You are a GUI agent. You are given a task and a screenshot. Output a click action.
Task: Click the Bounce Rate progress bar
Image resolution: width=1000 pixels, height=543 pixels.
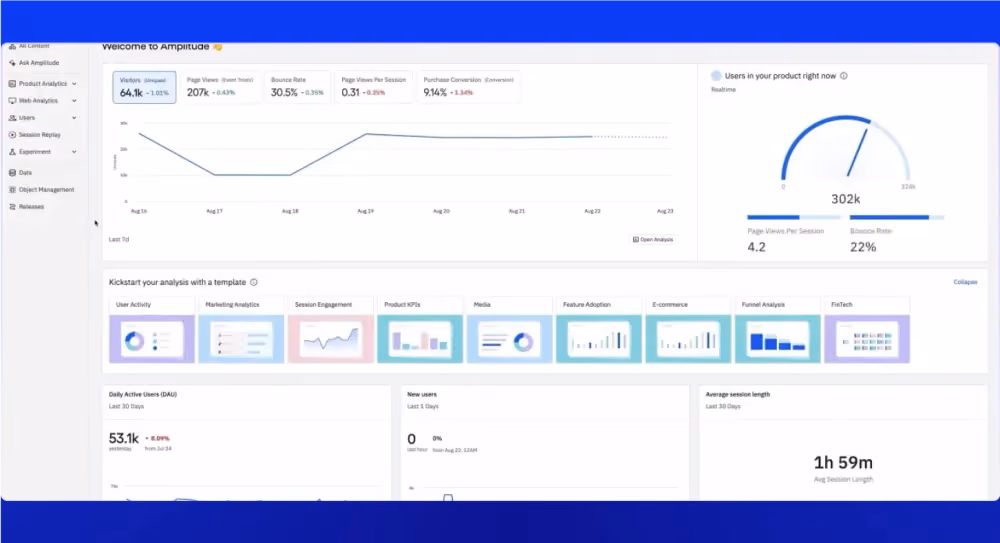[x=897, y=218]
